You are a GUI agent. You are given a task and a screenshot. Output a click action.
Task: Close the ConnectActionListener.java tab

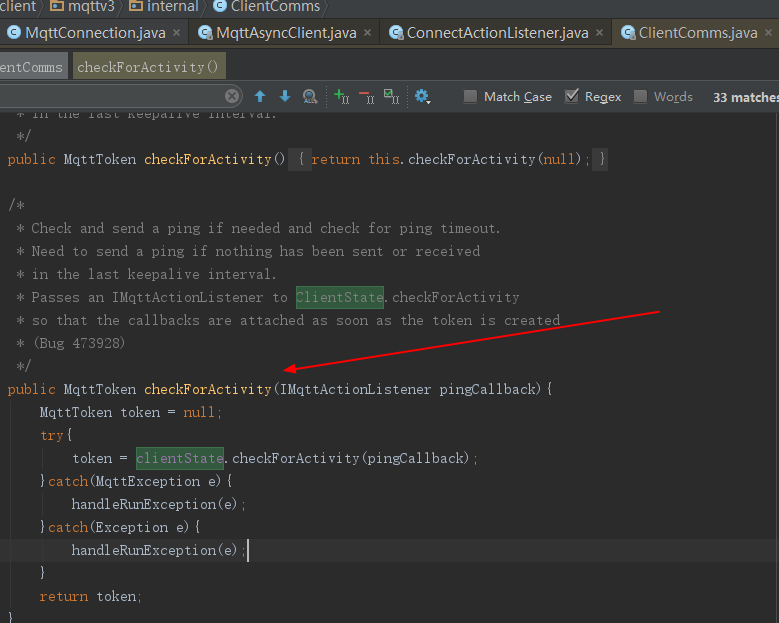point(600,33)
